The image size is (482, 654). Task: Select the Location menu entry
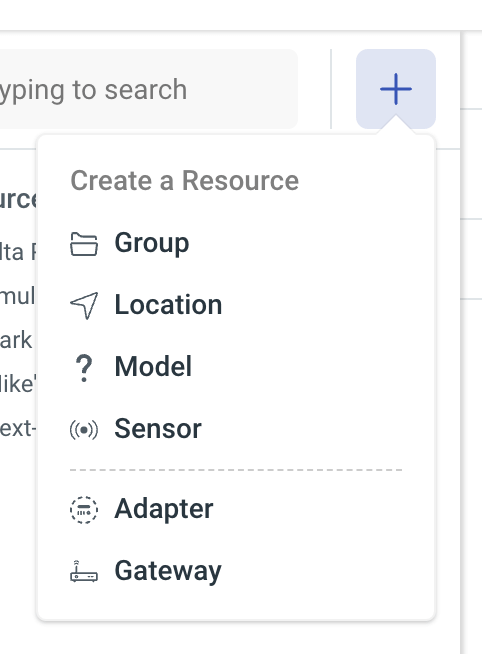coord(236,305)
